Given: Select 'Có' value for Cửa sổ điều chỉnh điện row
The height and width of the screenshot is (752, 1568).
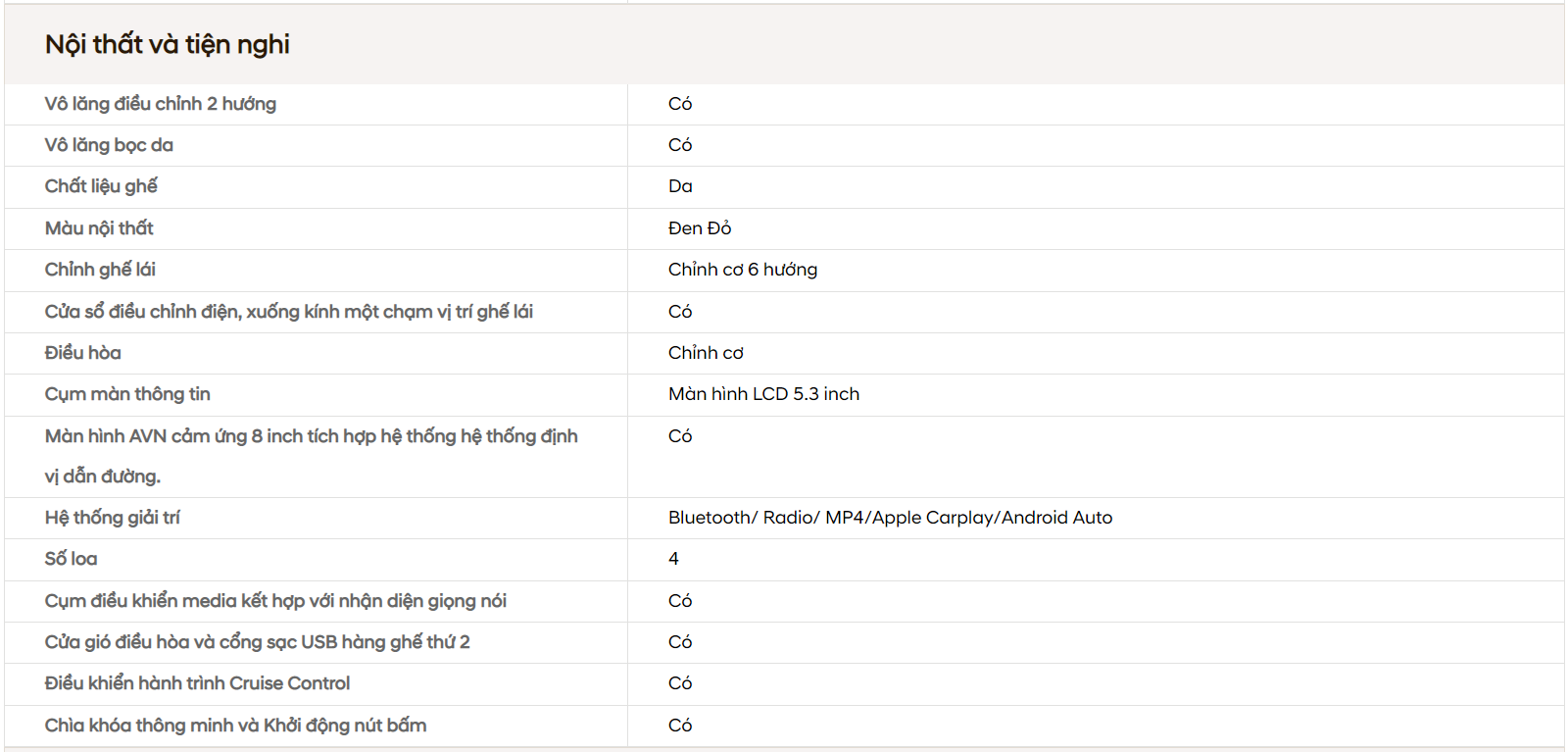Looking at the screenshot, I should (680, 312).
